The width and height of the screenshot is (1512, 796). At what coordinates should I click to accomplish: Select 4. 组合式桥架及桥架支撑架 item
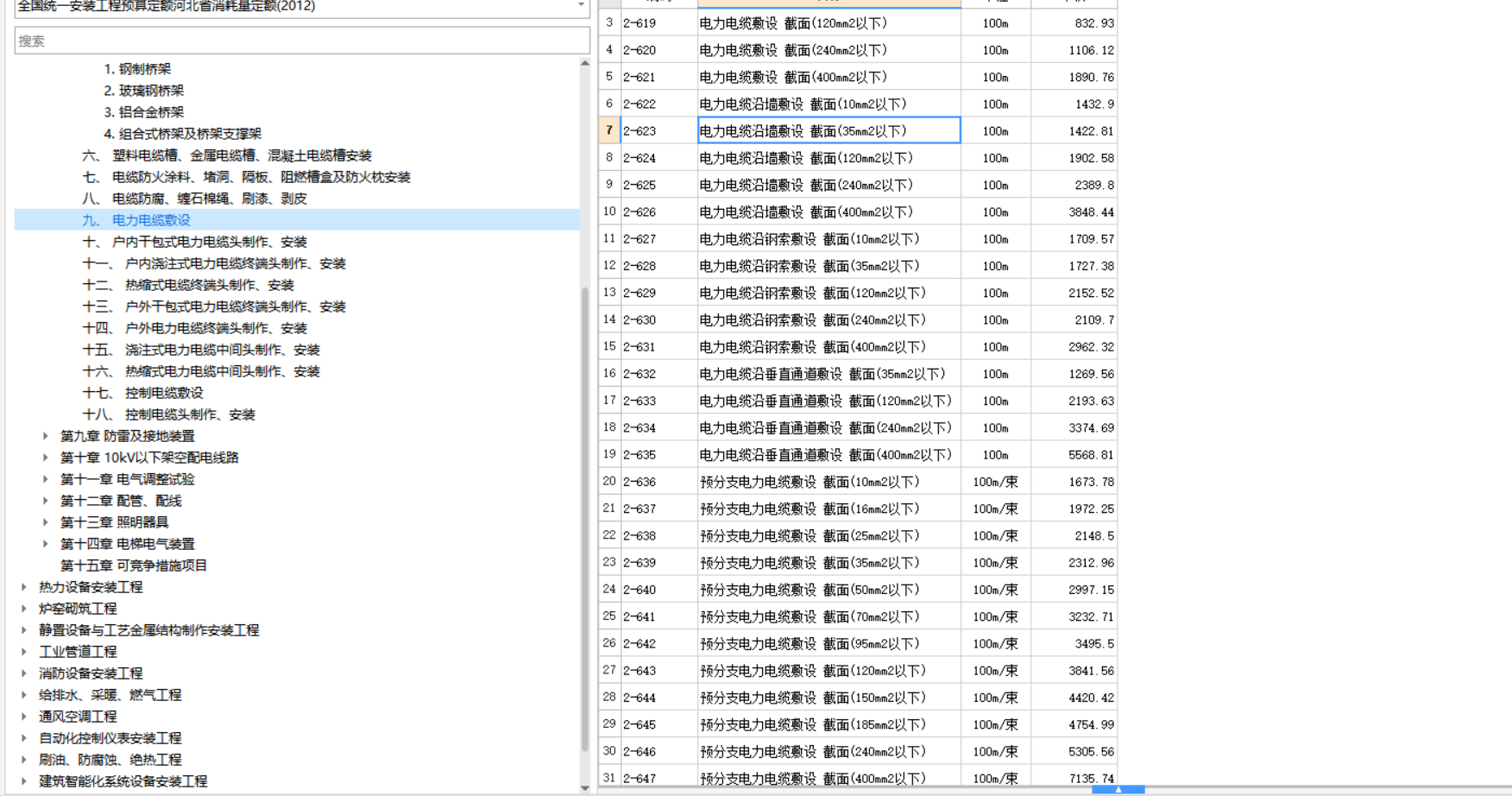(182, 134)
